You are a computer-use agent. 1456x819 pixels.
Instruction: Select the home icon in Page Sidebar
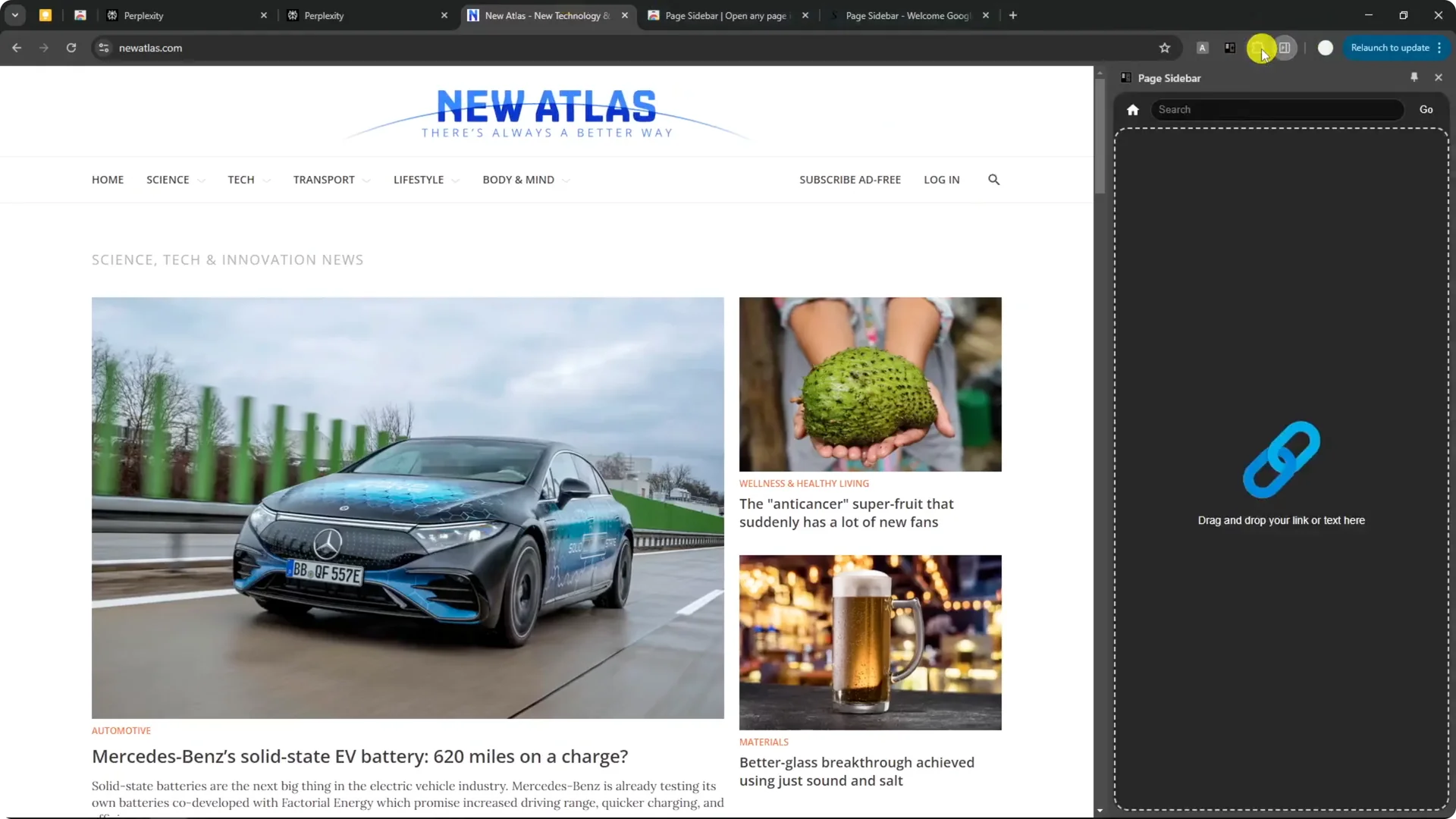1132,109
